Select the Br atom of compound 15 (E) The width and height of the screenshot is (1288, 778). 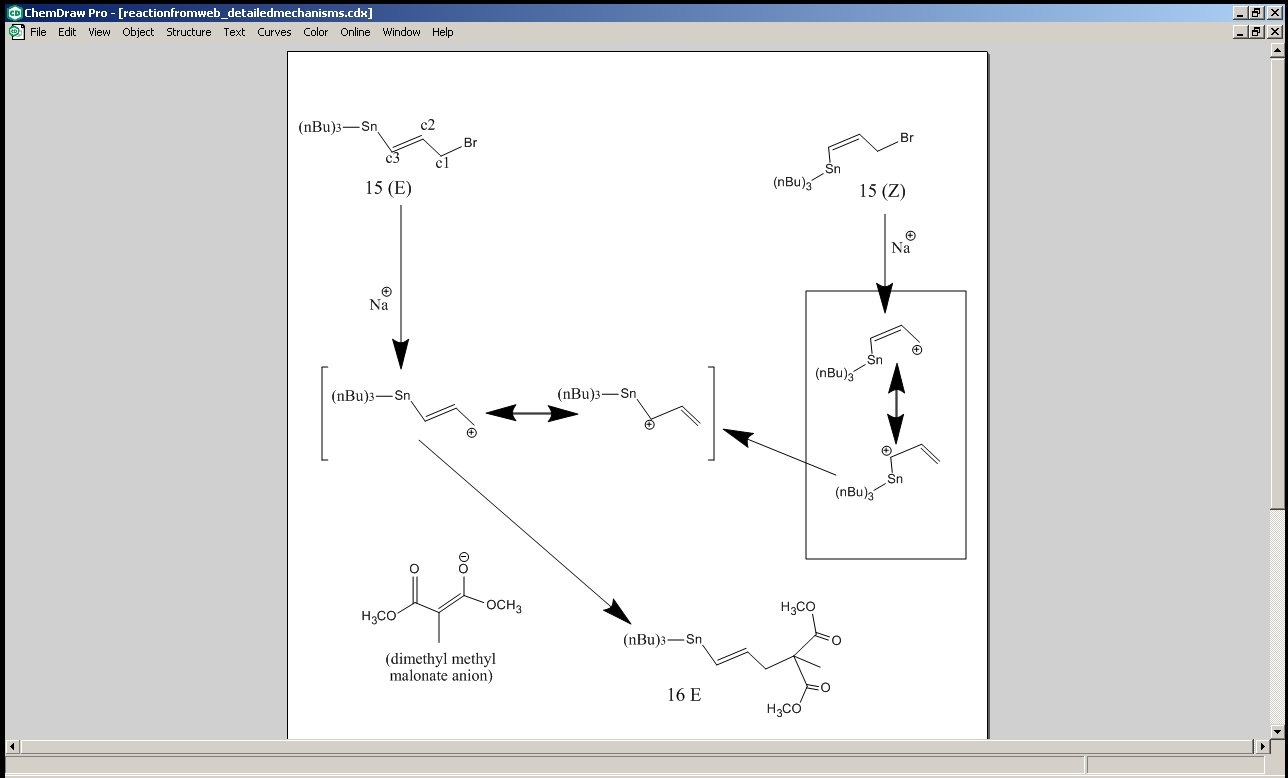(x=470, y=143)
